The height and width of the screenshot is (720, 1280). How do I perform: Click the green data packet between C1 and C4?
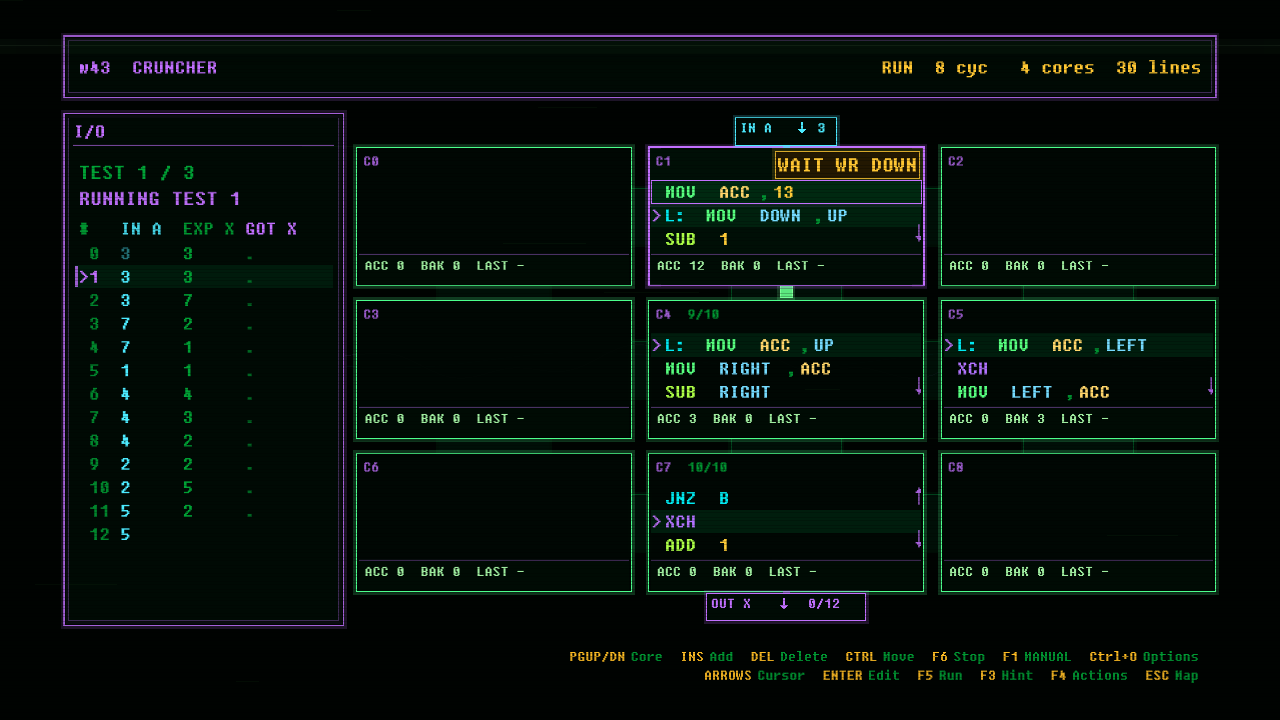click(x=786, y=292)
